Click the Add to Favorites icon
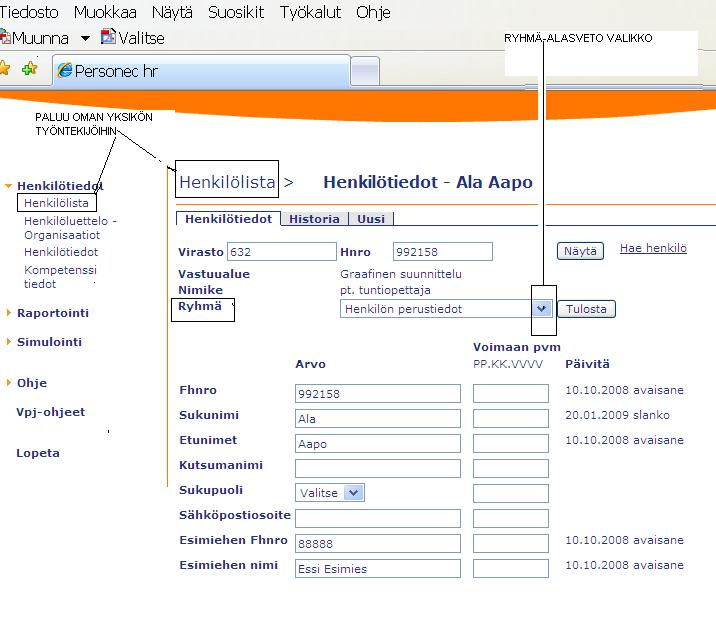The width and height of the screenshot is (716, 639). pyautogui.click(x=30, y=69)
